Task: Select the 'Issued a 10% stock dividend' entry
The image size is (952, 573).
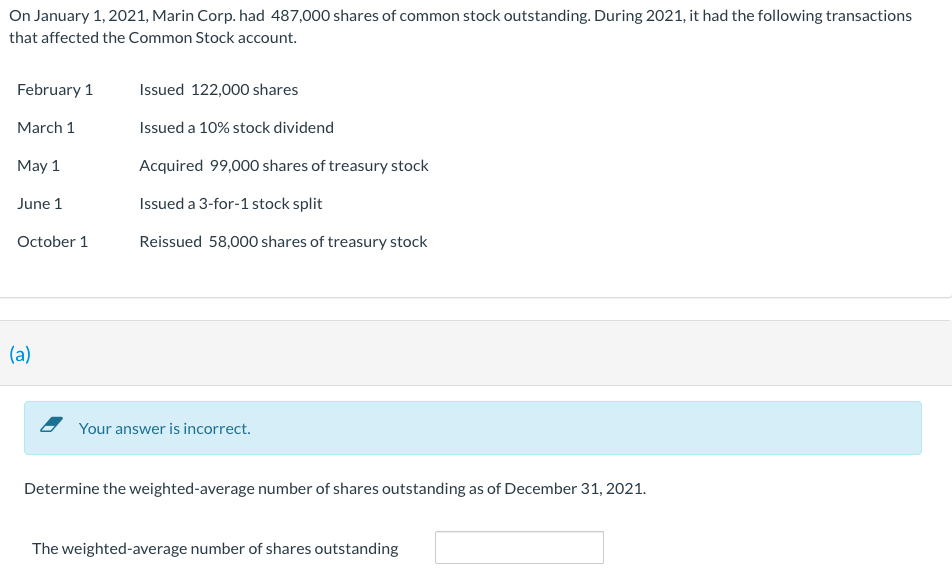Action: (237, 127)
